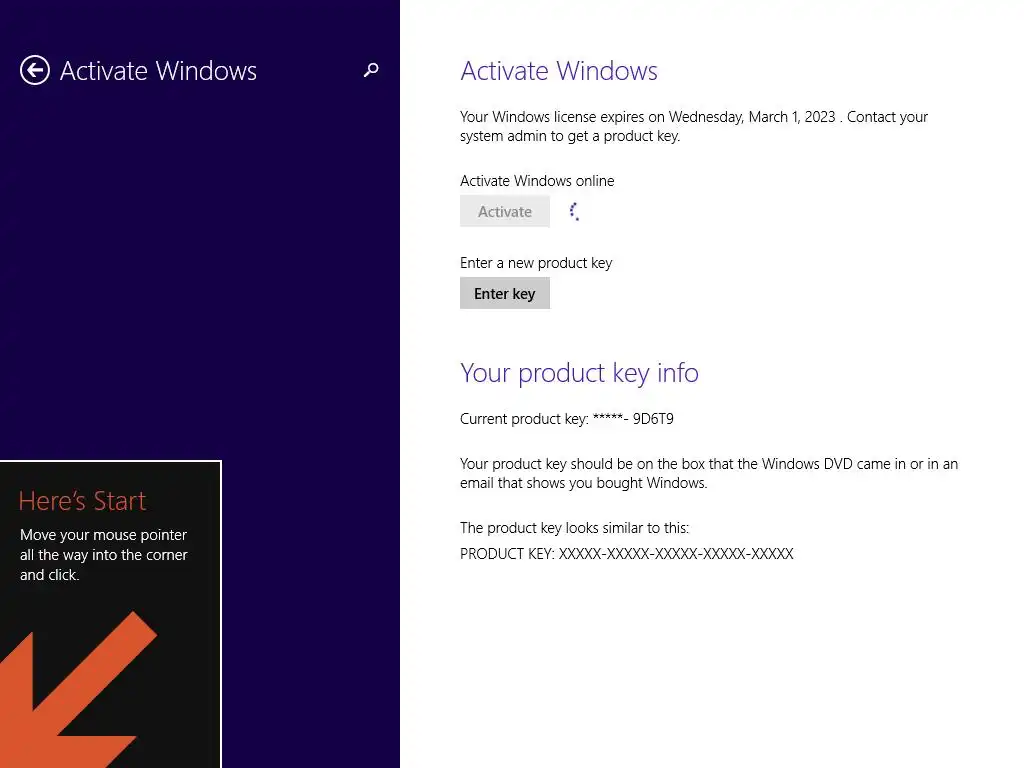
Task: Click the paragraph about the Windows DVD box
Action: [709, 473]
